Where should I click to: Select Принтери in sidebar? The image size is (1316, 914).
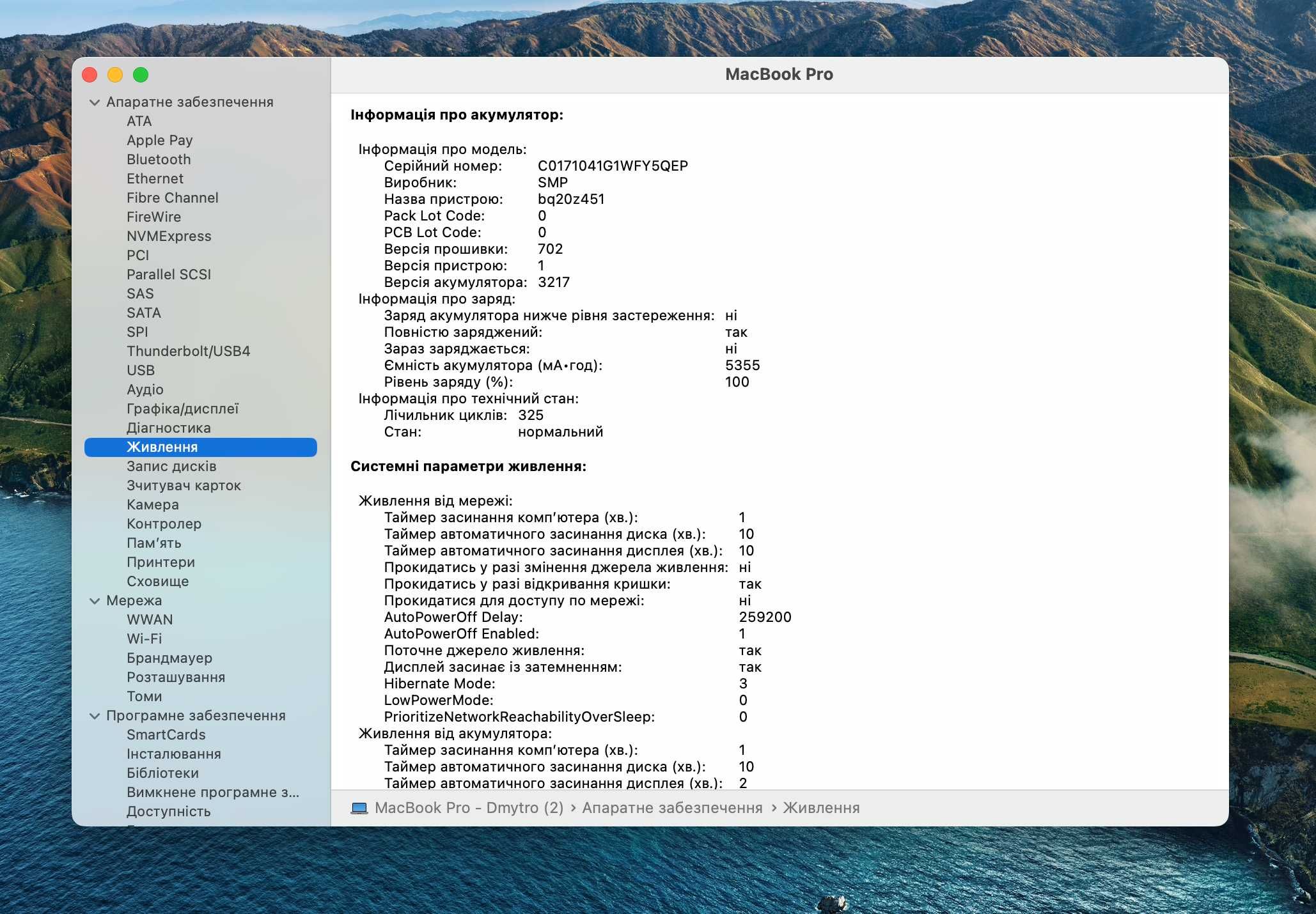tap(161, 562)
